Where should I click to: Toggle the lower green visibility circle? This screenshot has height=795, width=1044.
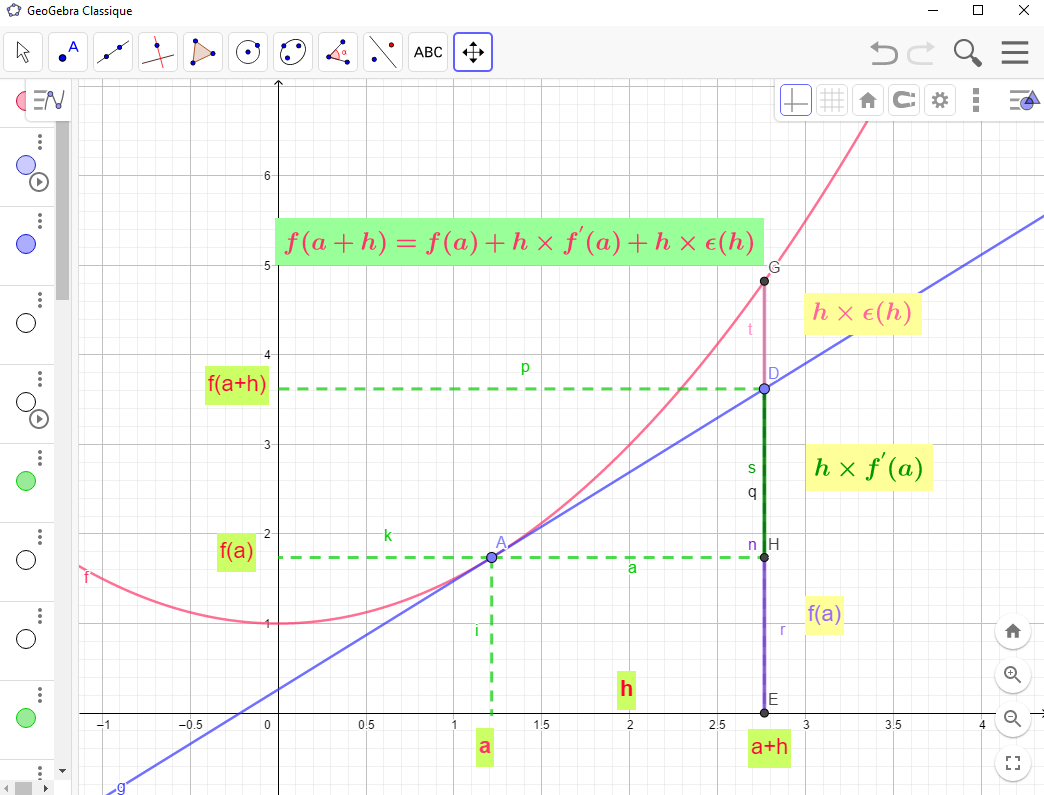click(x=26, y=718)
